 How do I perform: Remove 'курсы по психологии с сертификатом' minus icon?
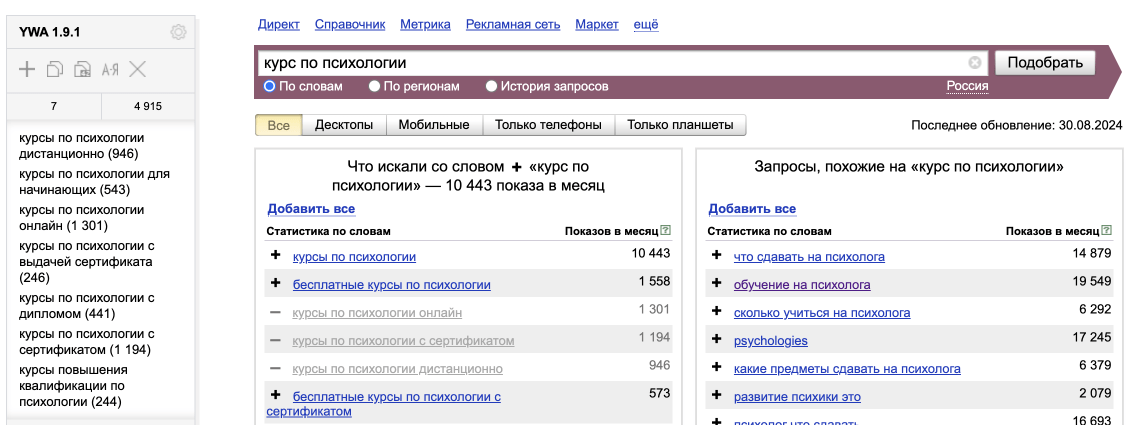(275, 340)
